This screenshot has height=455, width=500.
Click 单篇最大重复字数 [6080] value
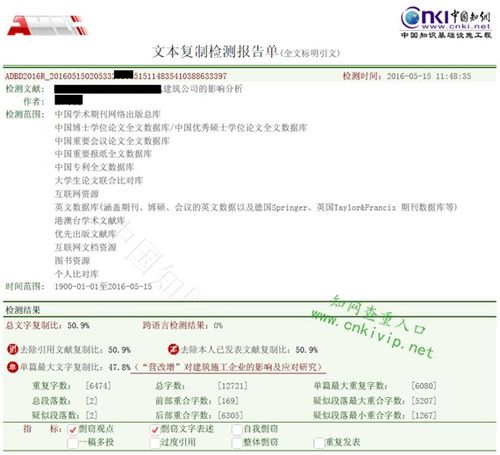click(424, 386)
